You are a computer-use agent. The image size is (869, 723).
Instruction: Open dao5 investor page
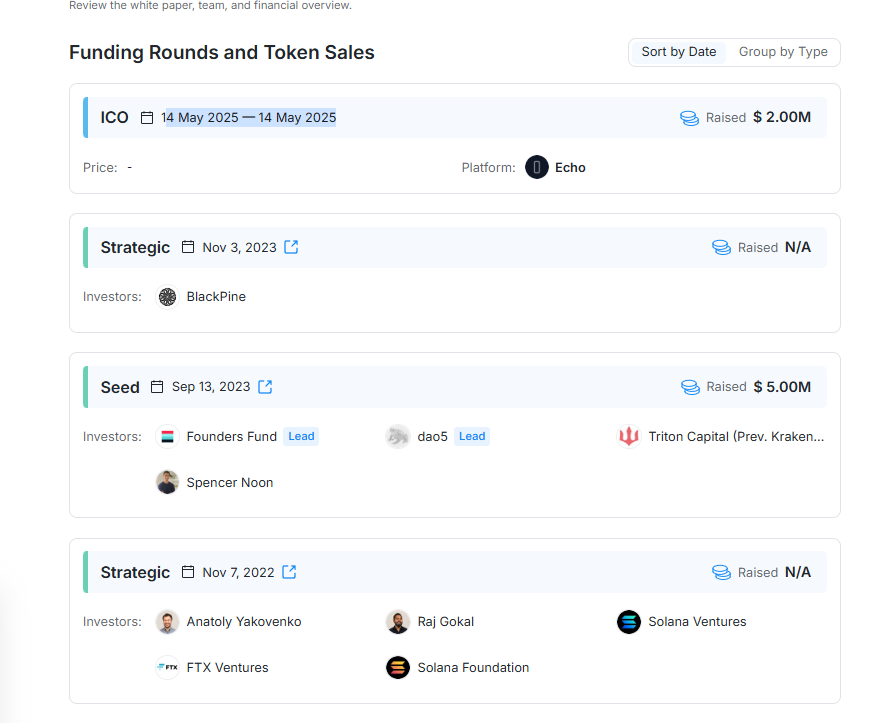click(432, 437)
